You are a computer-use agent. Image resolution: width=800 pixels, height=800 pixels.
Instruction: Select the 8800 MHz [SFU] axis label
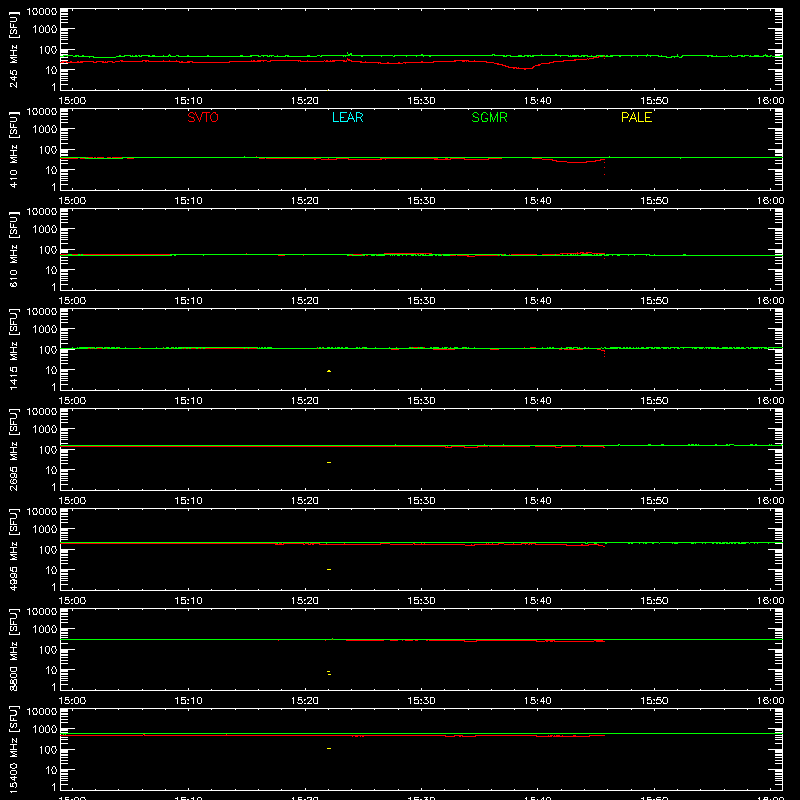click(x=13, y=649)
